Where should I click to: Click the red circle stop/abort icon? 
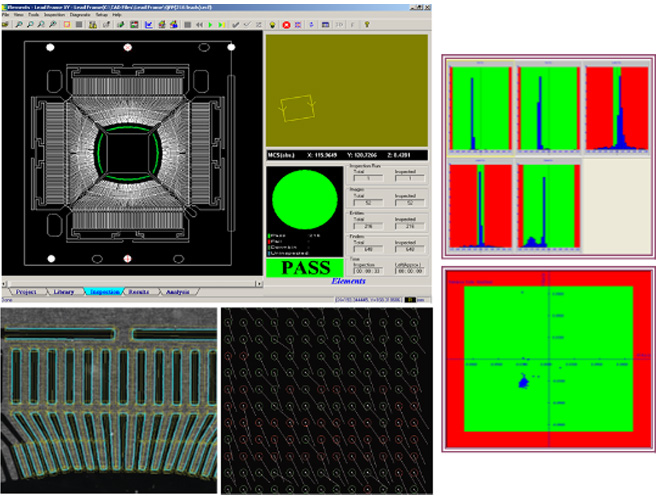[x=286, y=25]
